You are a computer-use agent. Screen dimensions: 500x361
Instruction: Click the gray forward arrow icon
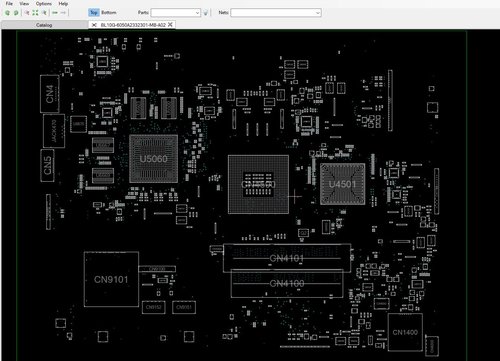(x=63, y=13)
